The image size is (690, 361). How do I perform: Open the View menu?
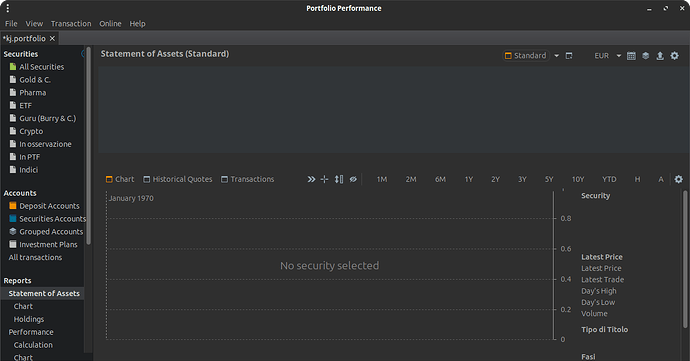point(34,24)
